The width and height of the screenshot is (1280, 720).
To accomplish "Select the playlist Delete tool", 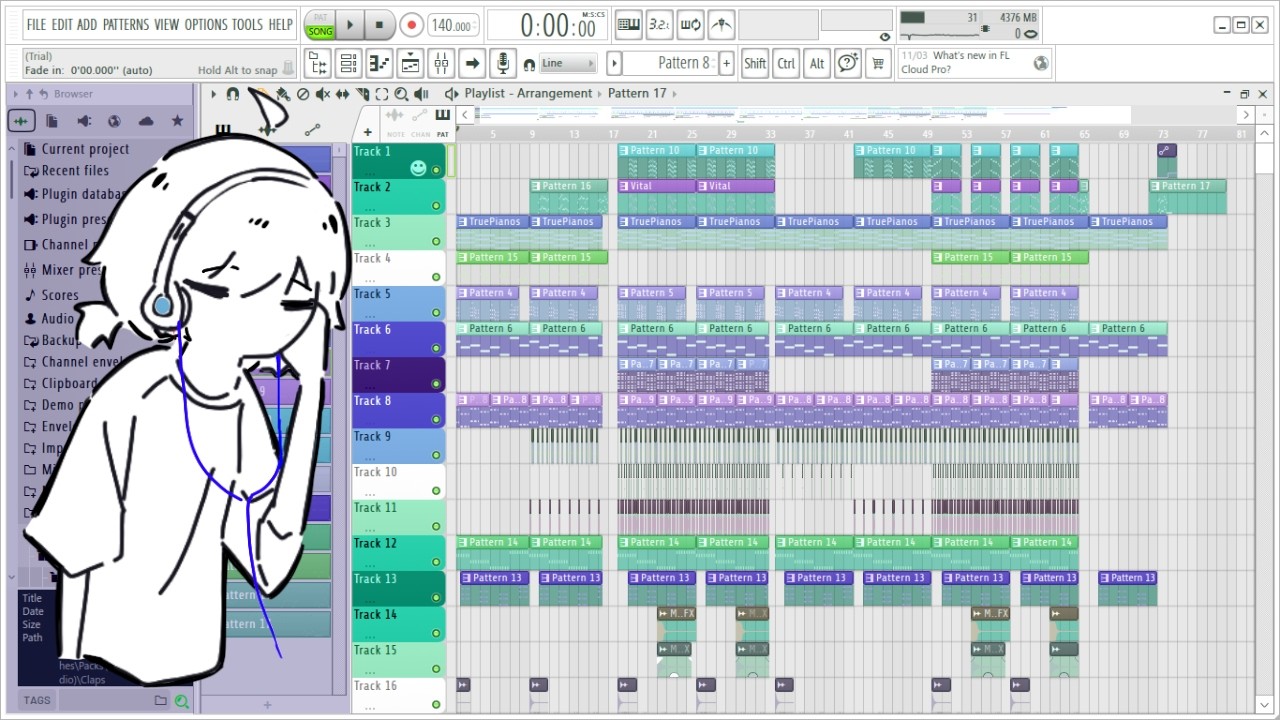I will pos(303,94).
